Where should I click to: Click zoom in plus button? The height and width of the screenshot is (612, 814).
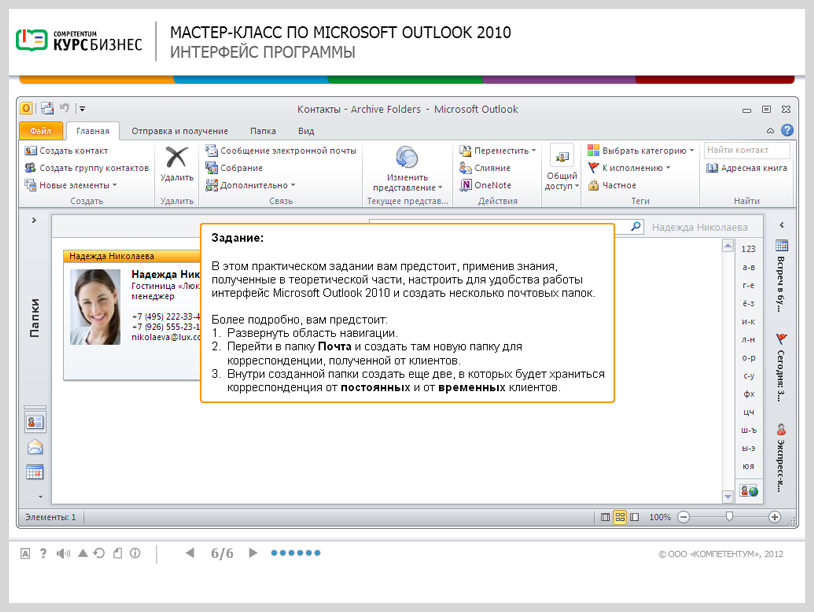pyautogui.click(x=775, y=517)
